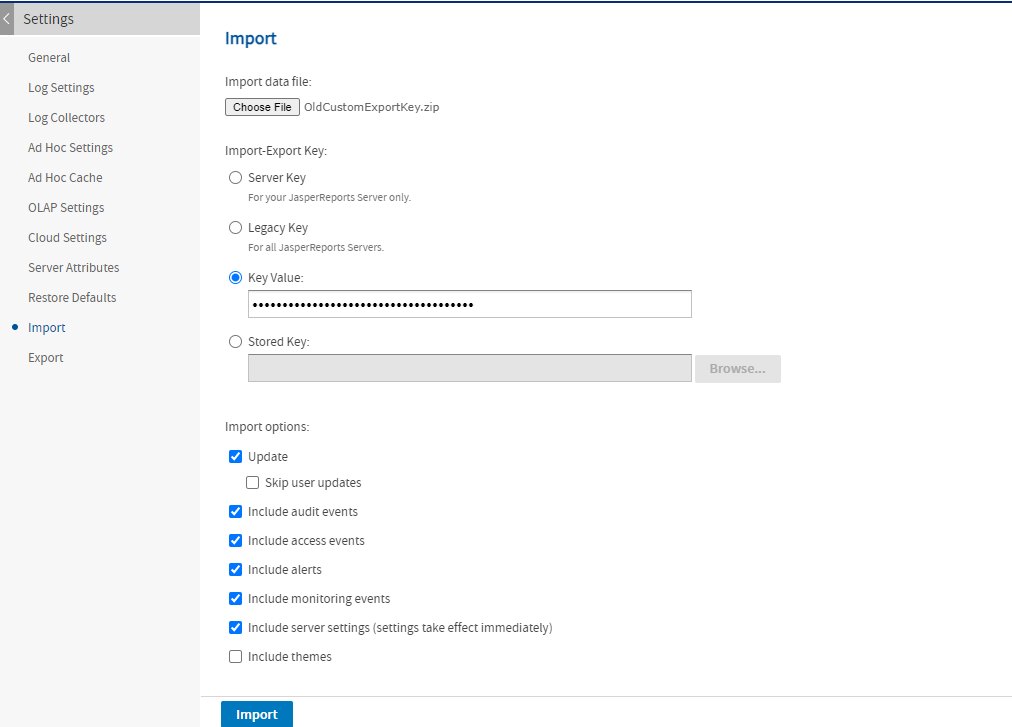This screenshot has width=1012, height=727.
Task: Click the Settings panel header title
Action: [x=48, y=19]
